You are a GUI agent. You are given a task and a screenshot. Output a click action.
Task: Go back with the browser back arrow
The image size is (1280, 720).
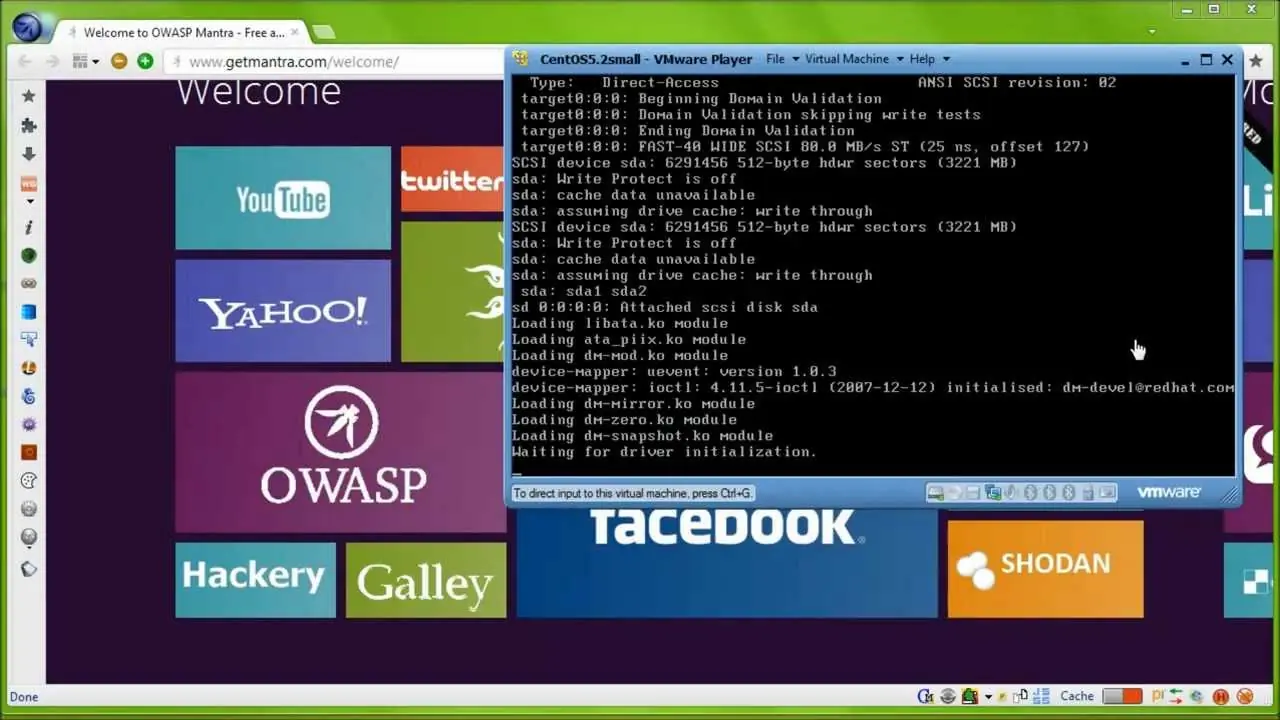coord(27,61)
